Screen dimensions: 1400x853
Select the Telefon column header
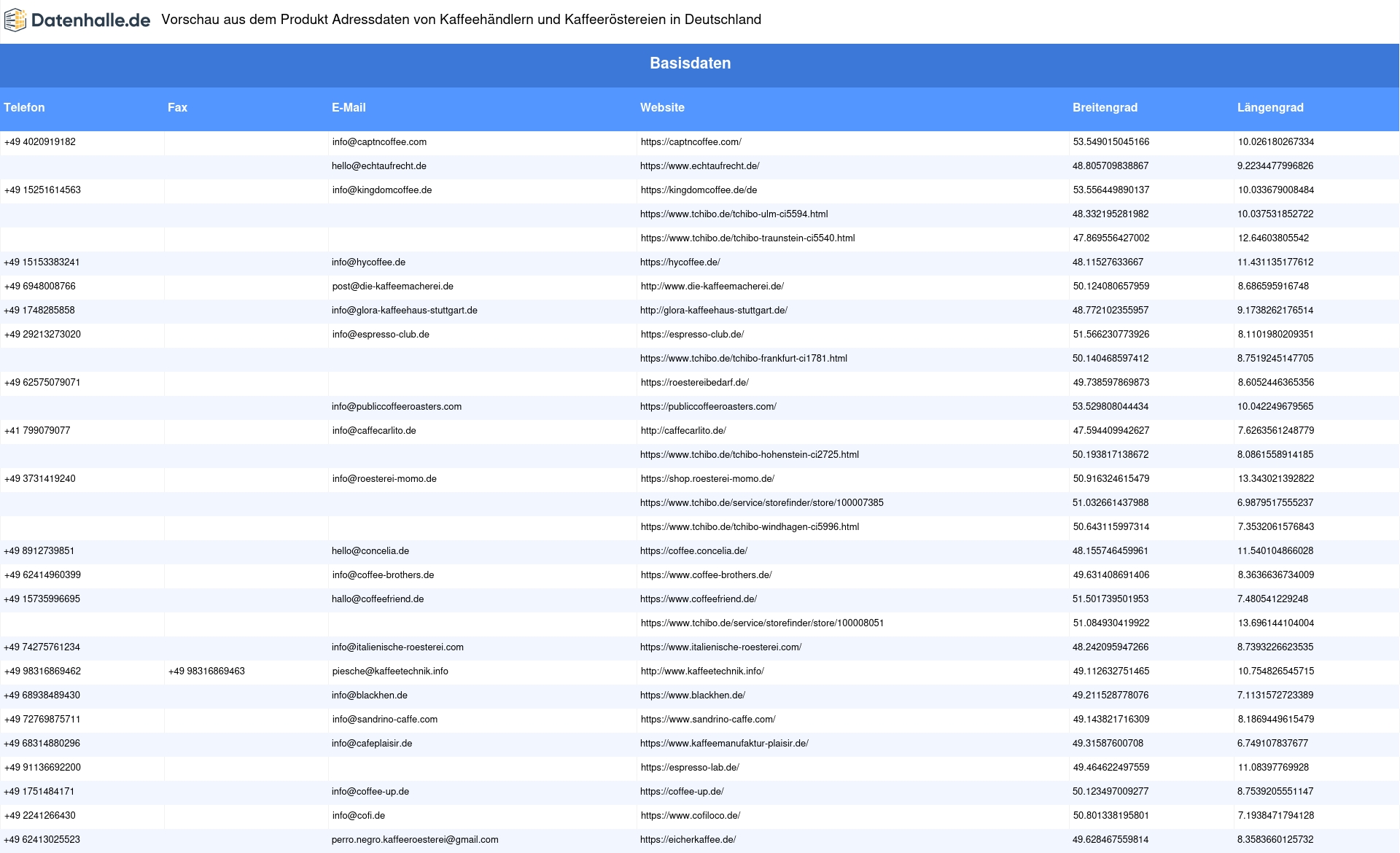tap(24, 108)
